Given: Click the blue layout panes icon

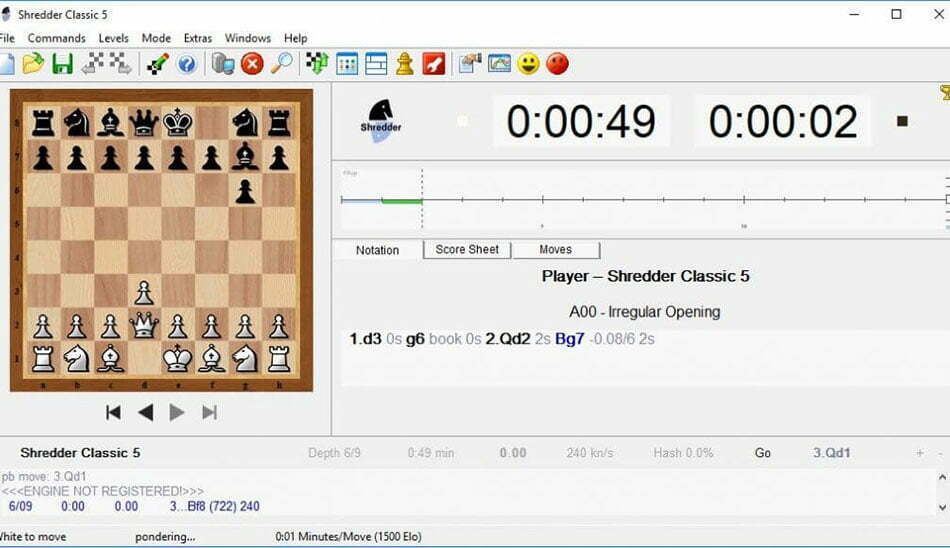Looking at the screenshot, I should click(376, 64).
